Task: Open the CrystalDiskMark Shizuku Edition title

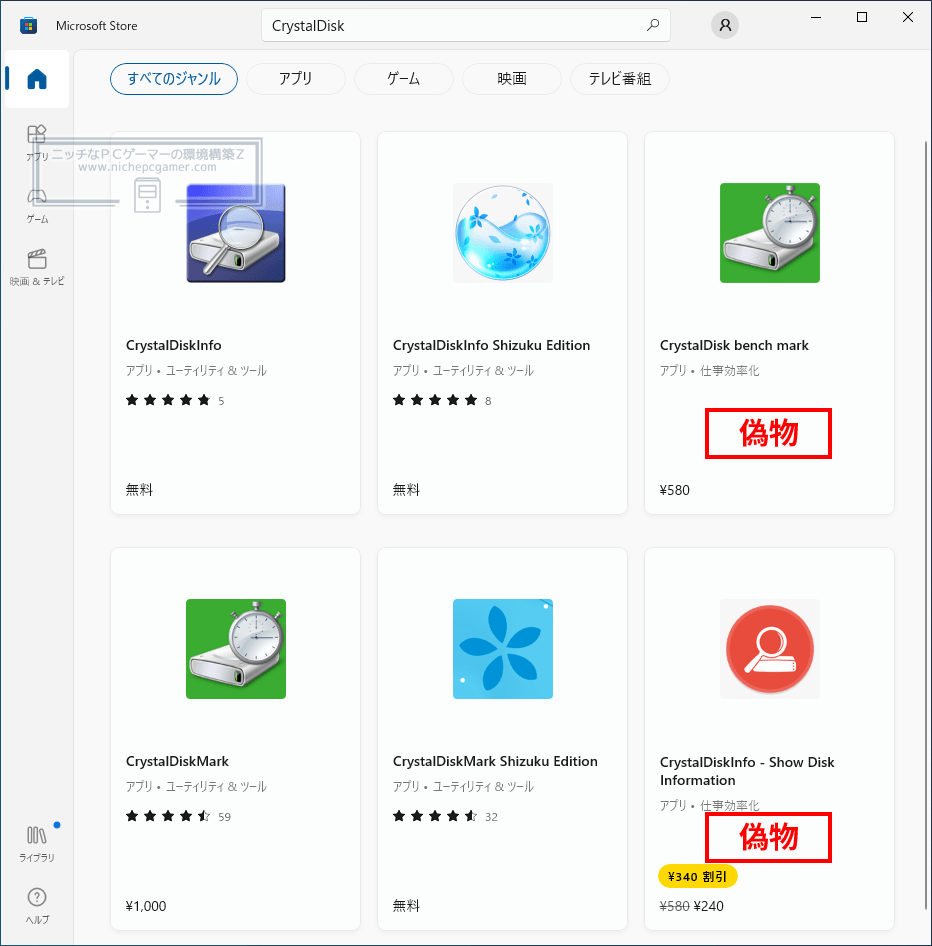Action: point(495,762)
